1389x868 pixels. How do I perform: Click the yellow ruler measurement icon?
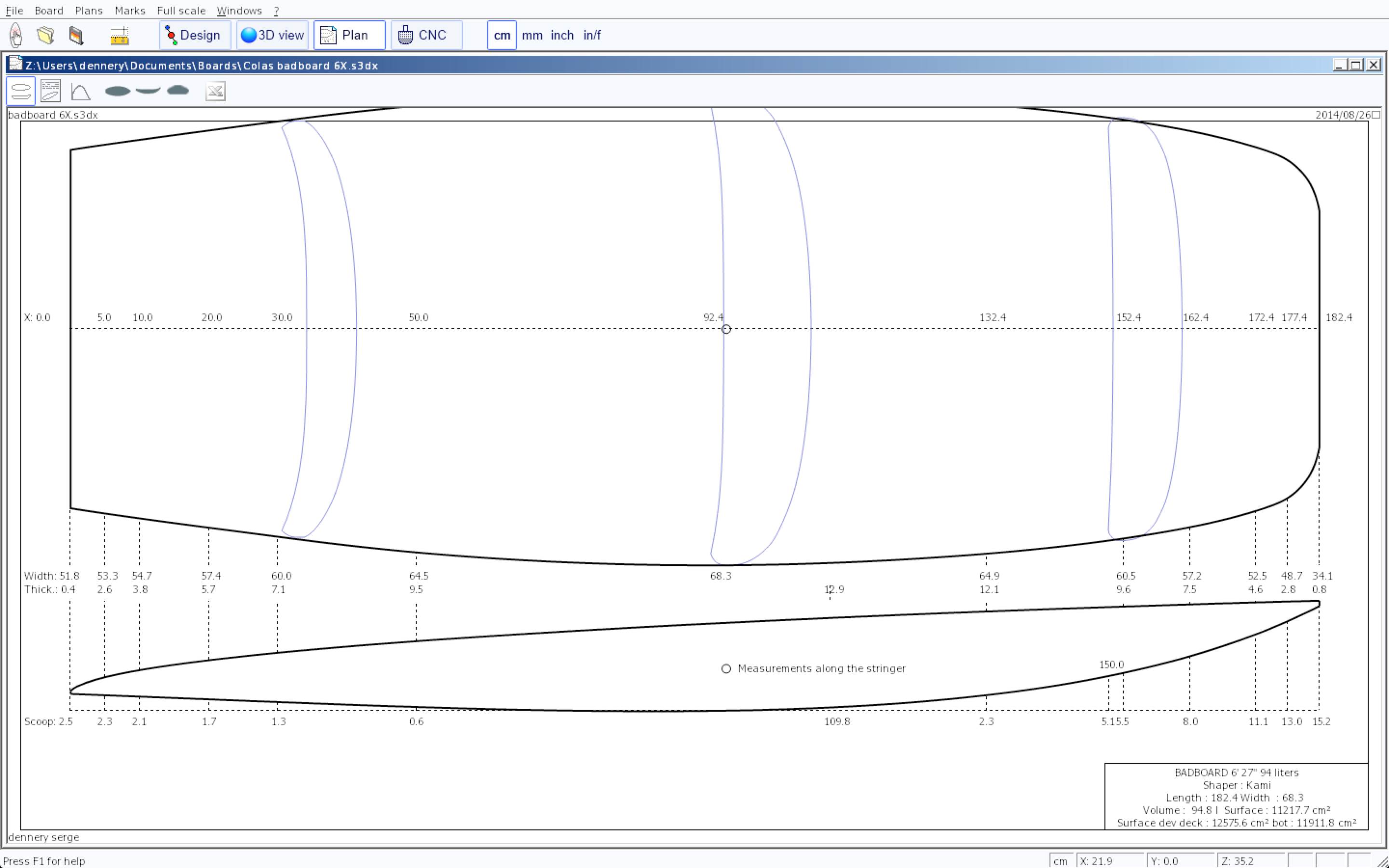(x=120, y=36)
